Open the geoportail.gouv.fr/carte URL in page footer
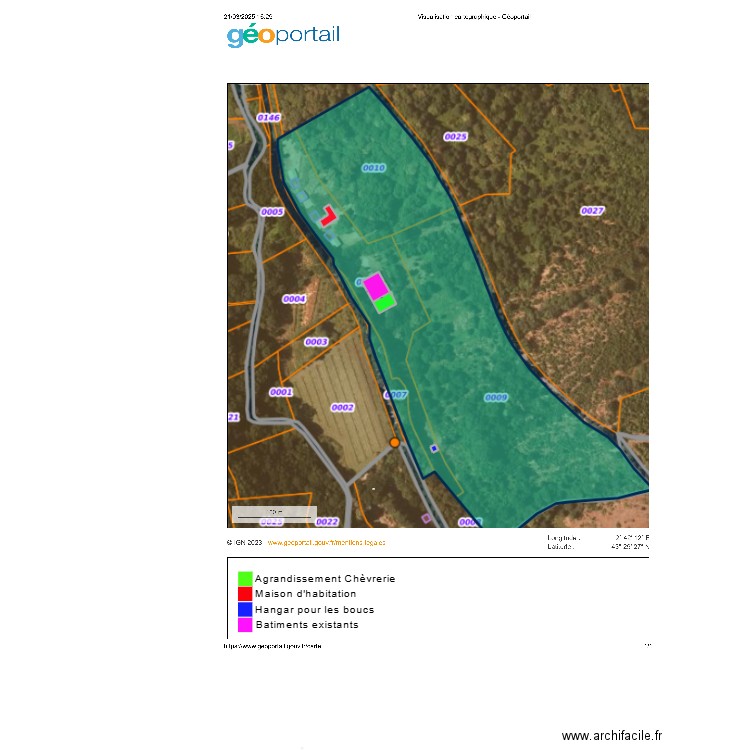The height and width of the screenshot is (750, 750). click(x=272, y=646)
